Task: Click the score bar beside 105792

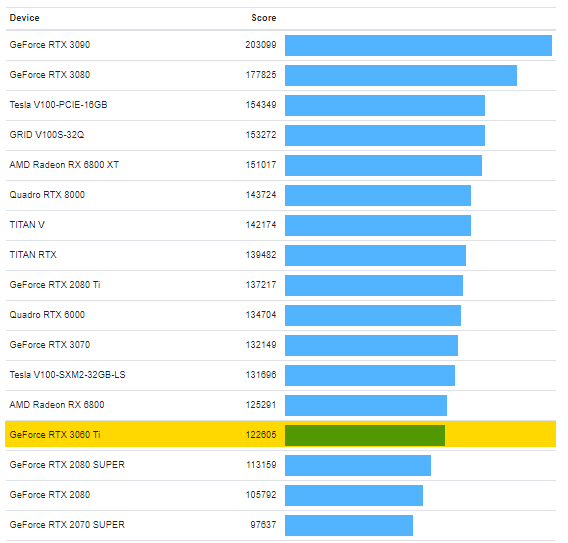Action: [354, 496]
